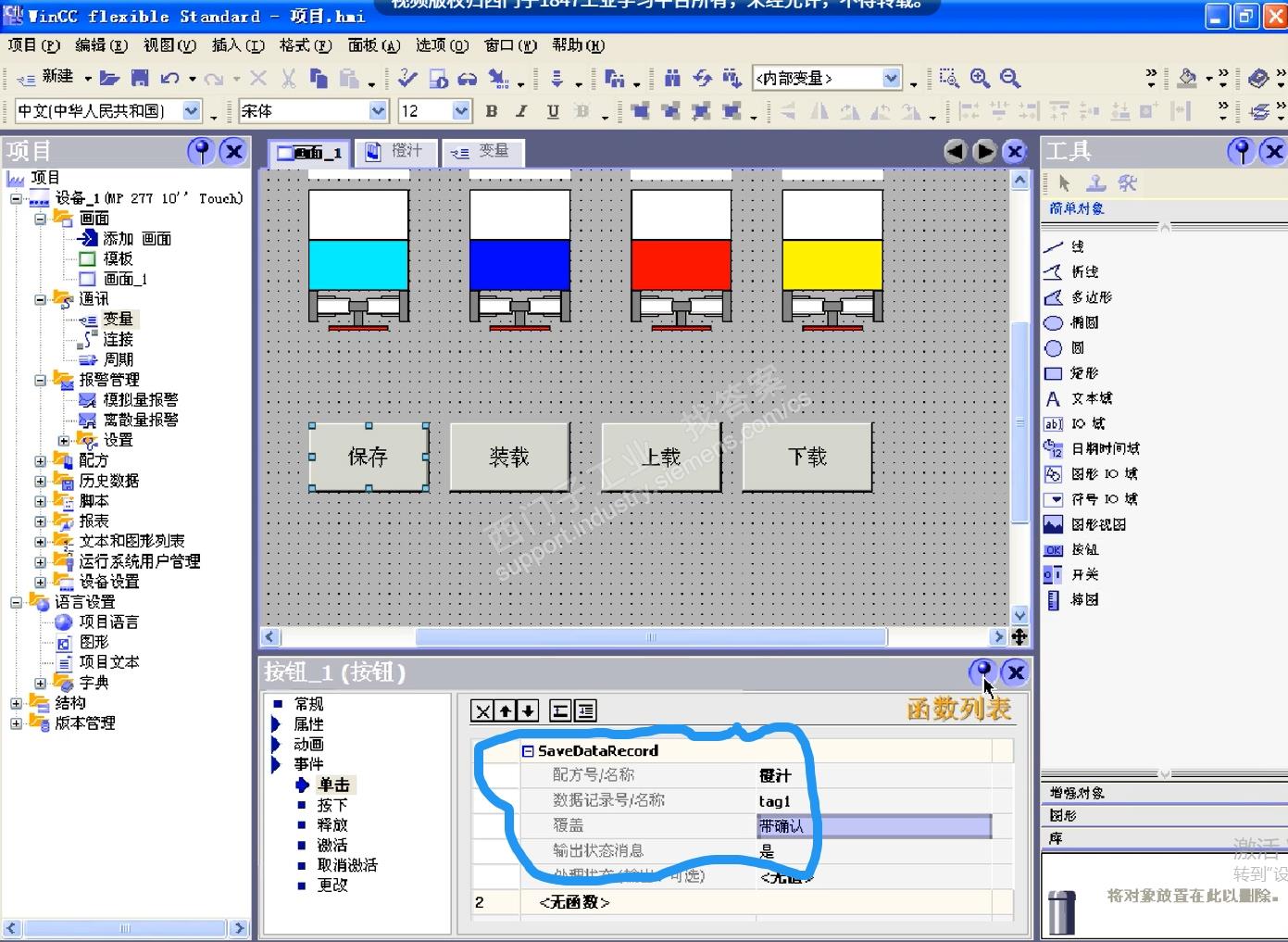
Task: Open the 选项(O) menu
Action: tap(442, 45)
